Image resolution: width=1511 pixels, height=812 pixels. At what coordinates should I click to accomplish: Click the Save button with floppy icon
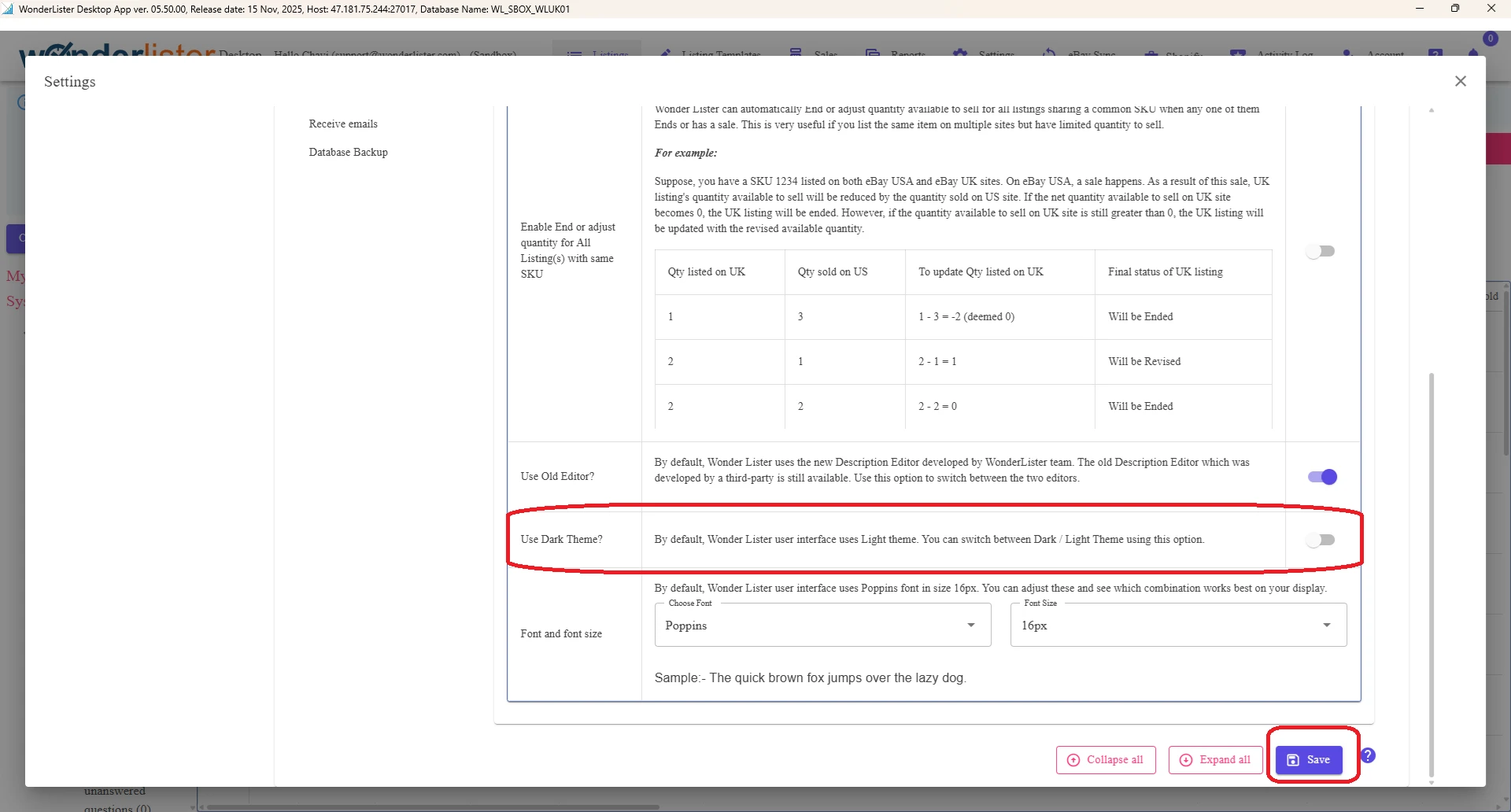pos(1309,759)
